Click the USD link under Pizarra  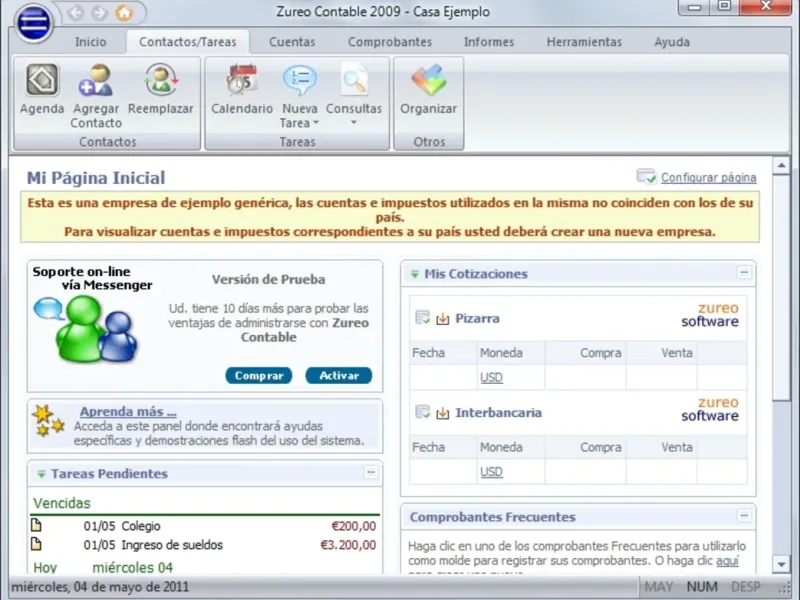(x=491, y=378)
